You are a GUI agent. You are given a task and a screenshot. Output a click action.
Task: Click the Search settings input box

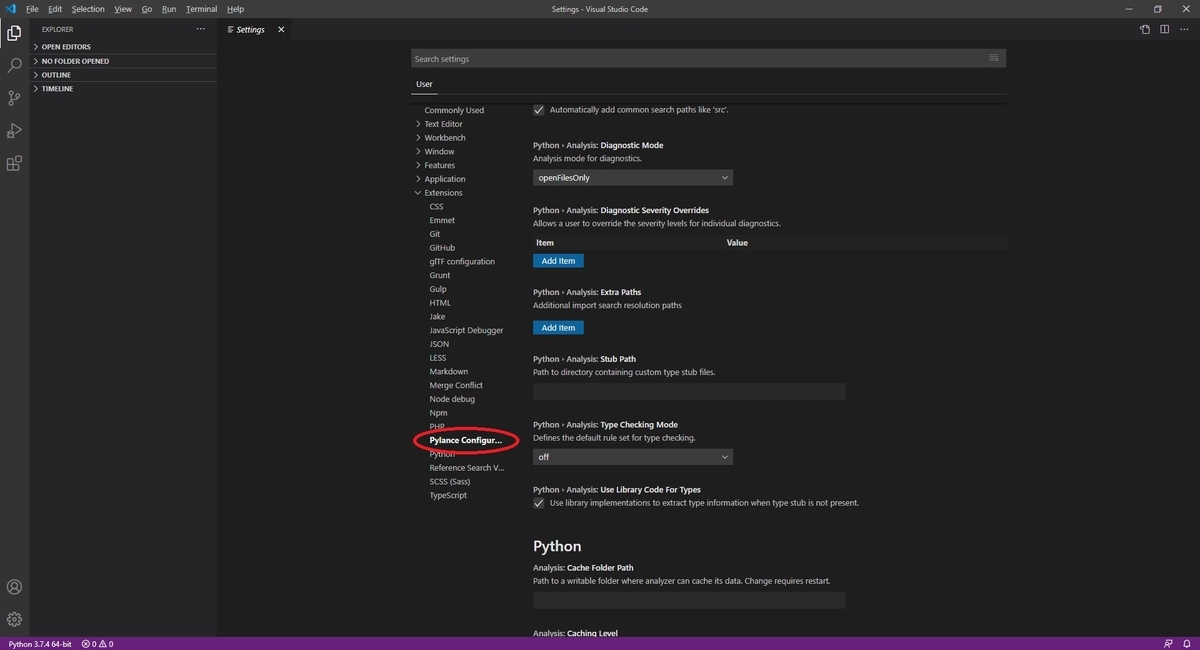(x=708, y=59)
